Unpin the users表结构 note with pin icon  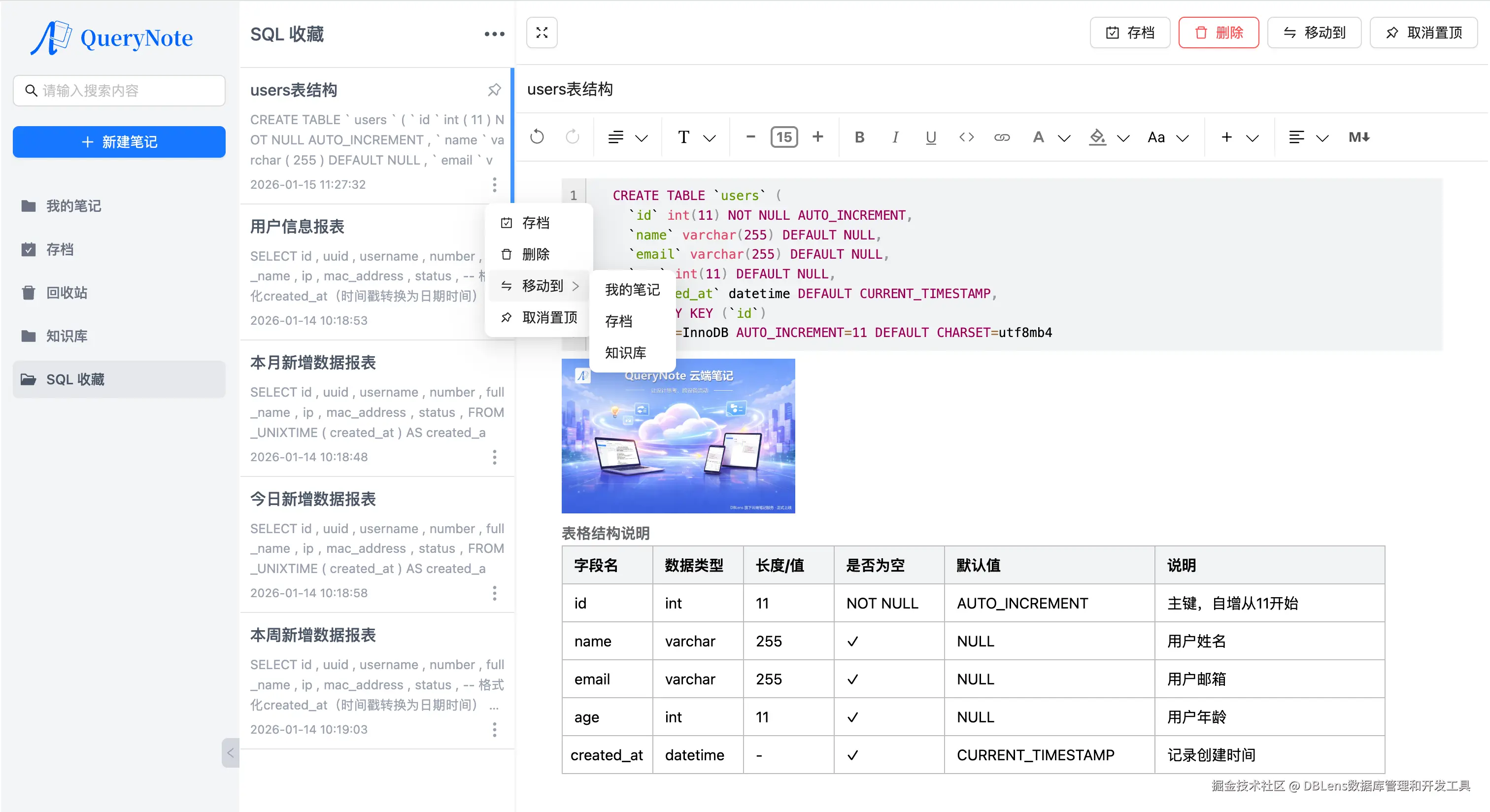pos(494,90)
